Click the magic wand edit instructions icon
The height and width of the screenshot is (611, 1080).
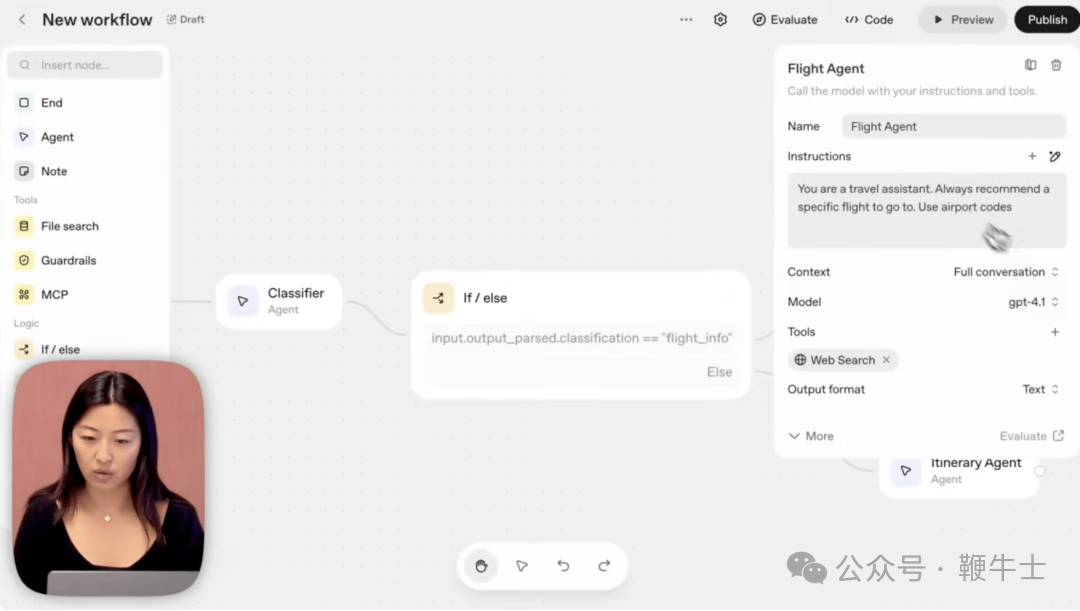1055,156
